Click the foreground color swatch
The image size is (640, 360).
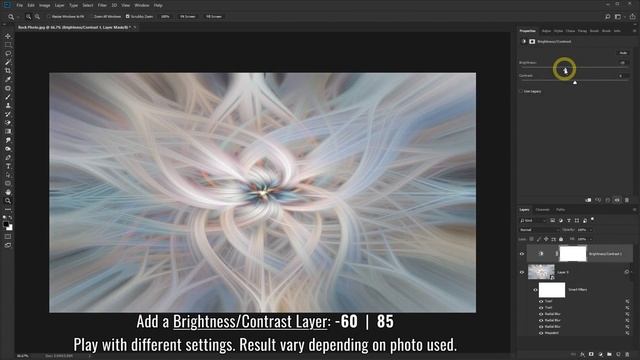(6, 224)
